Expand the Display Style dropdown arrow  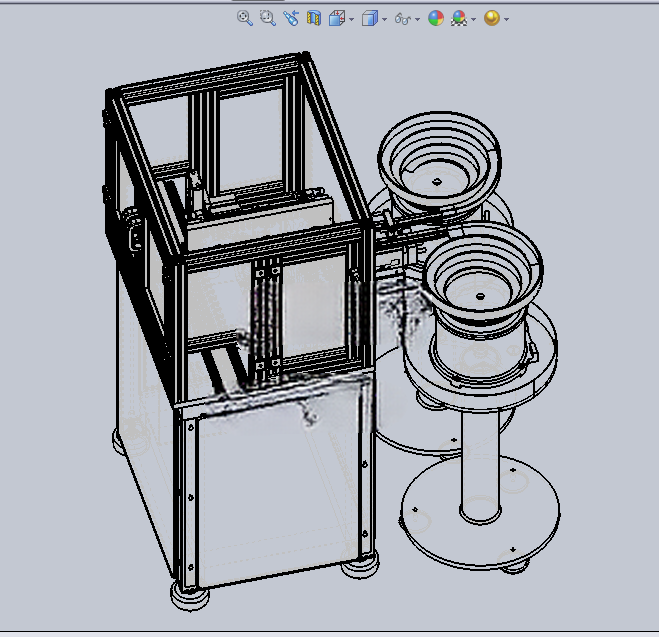coord(384,19)
